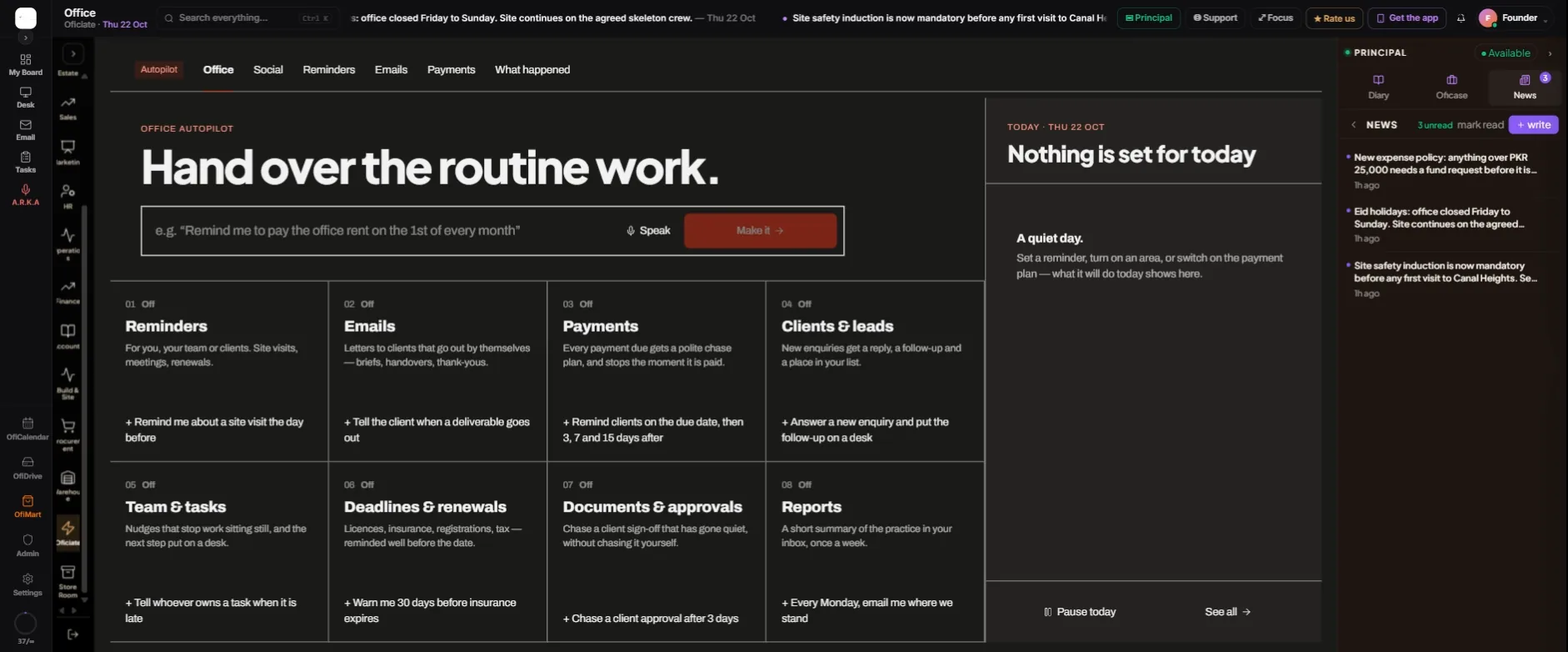Viewport: 1568px width, 652px height.
Task: Open the What happened tab
Action: point(532,70)
